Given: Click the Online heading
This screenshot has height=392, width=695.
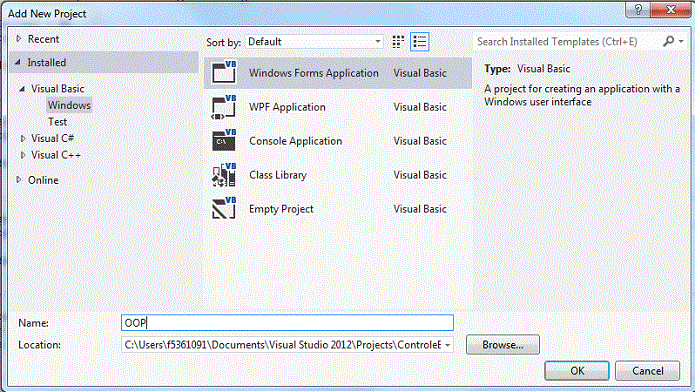Looking at the screenshot, I should [43, 180].
